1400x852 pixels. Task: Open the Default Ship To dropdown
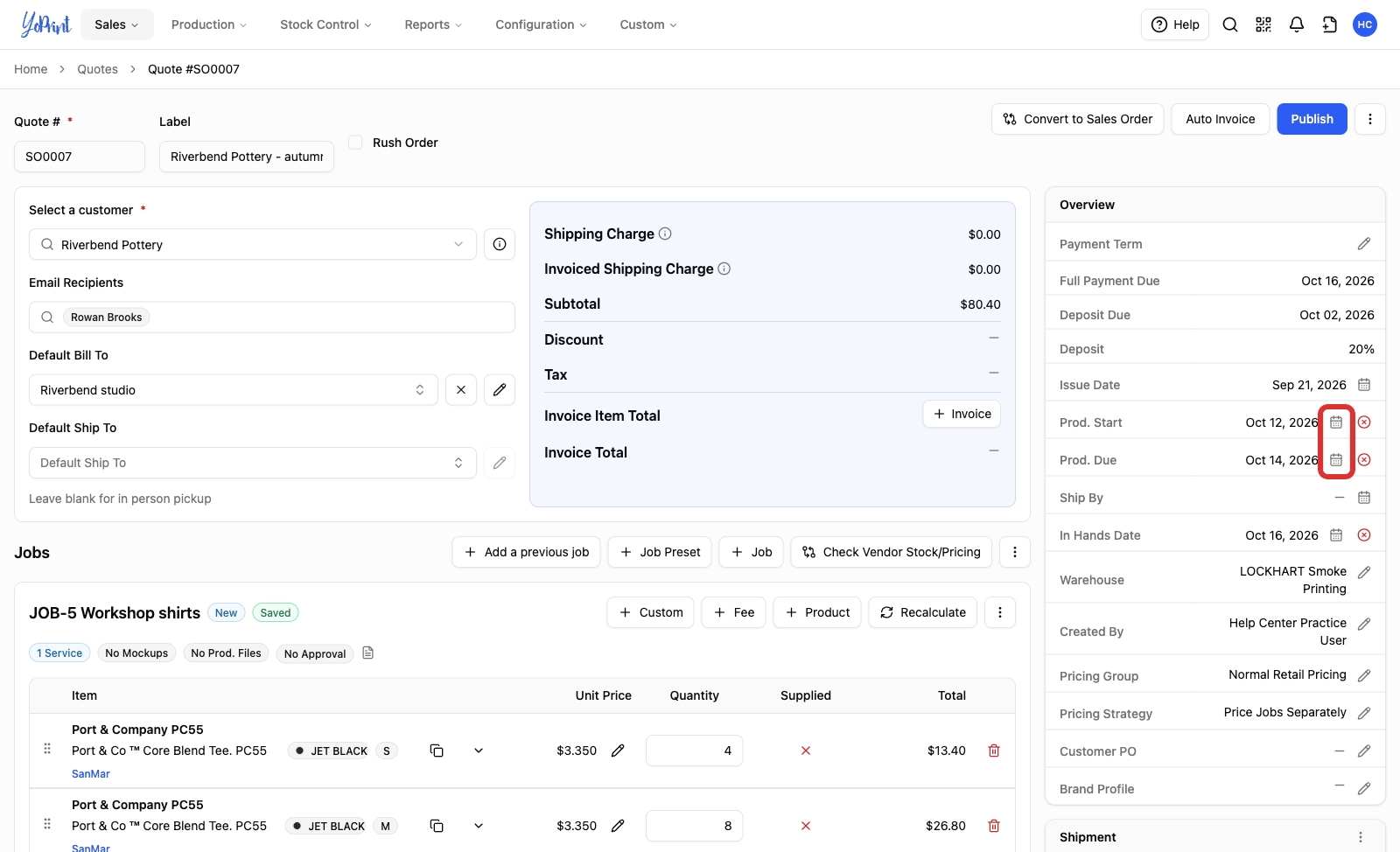253,463
